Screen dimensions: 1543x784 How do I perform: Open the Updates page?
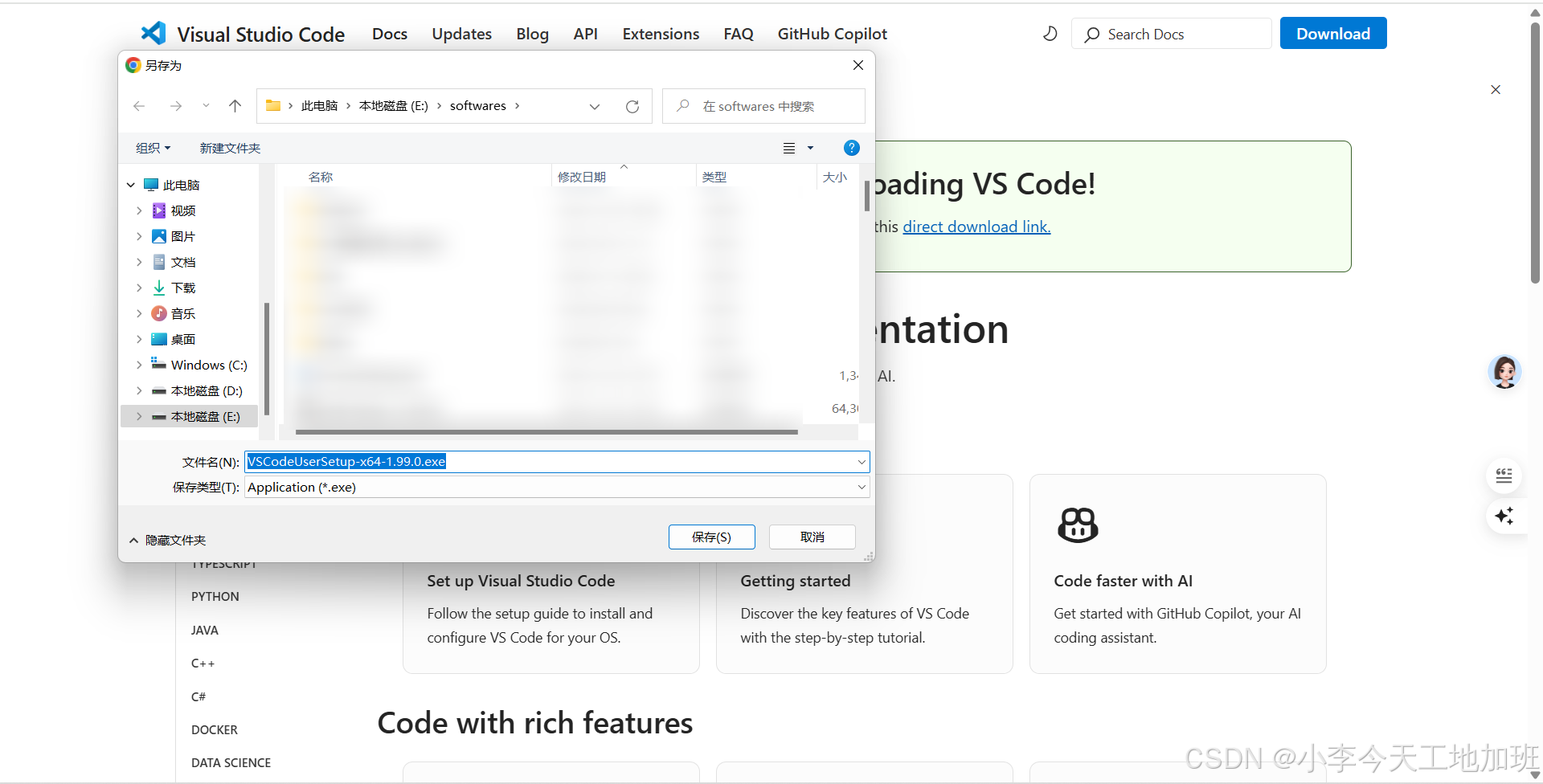[x=462, y=34]
